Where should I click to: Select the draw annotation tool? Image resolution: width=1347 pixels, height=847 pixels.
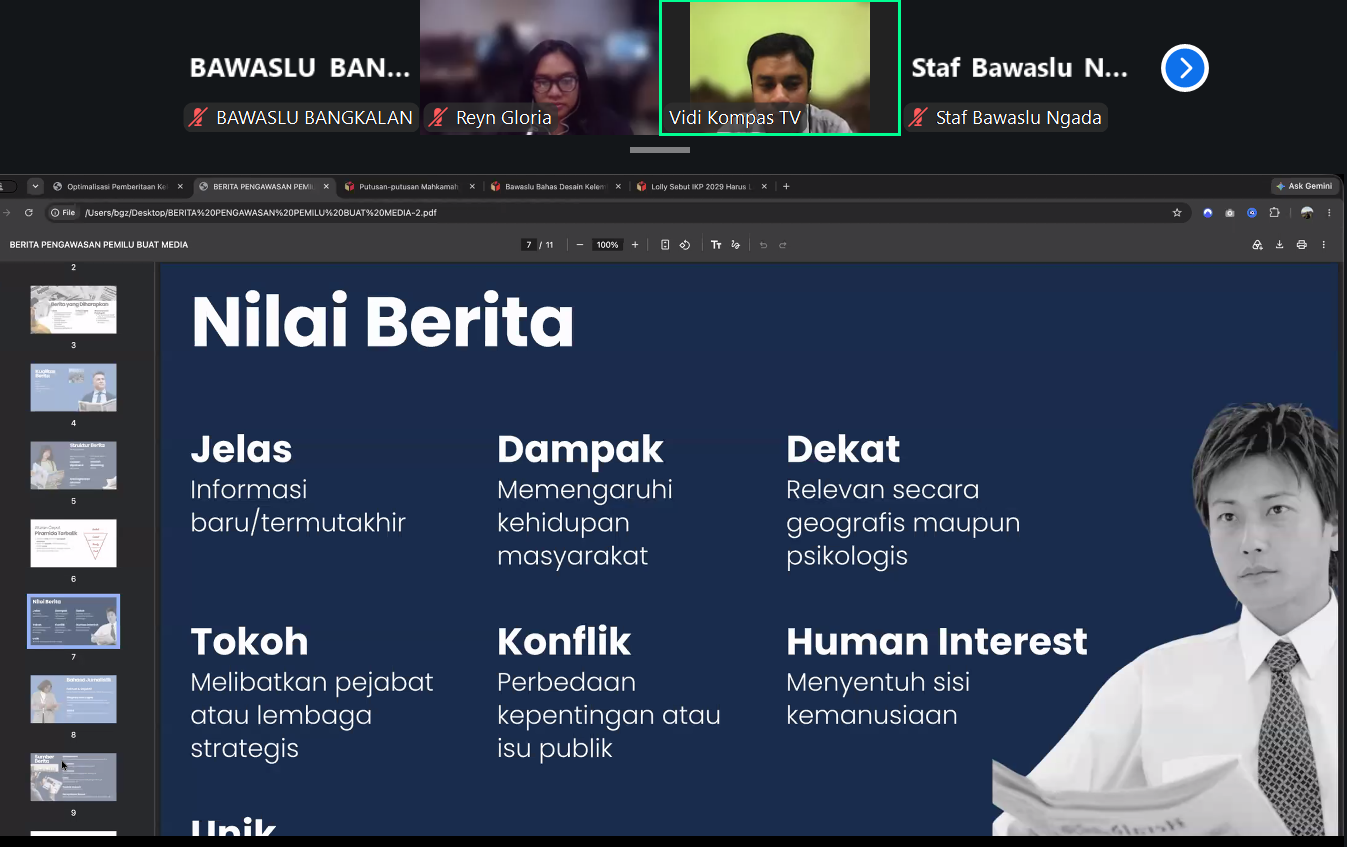(x=736, y=245)
